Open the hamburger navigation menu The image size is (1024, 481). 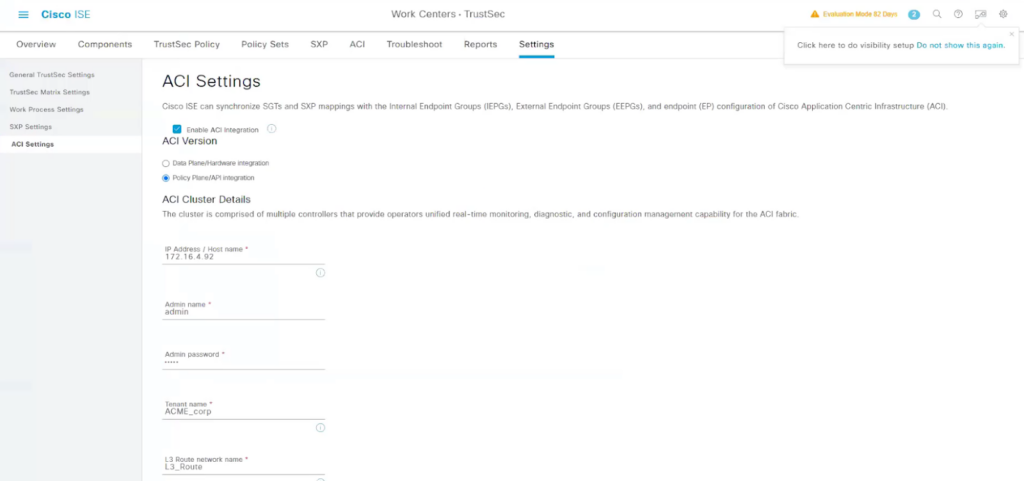coord(24,14)
